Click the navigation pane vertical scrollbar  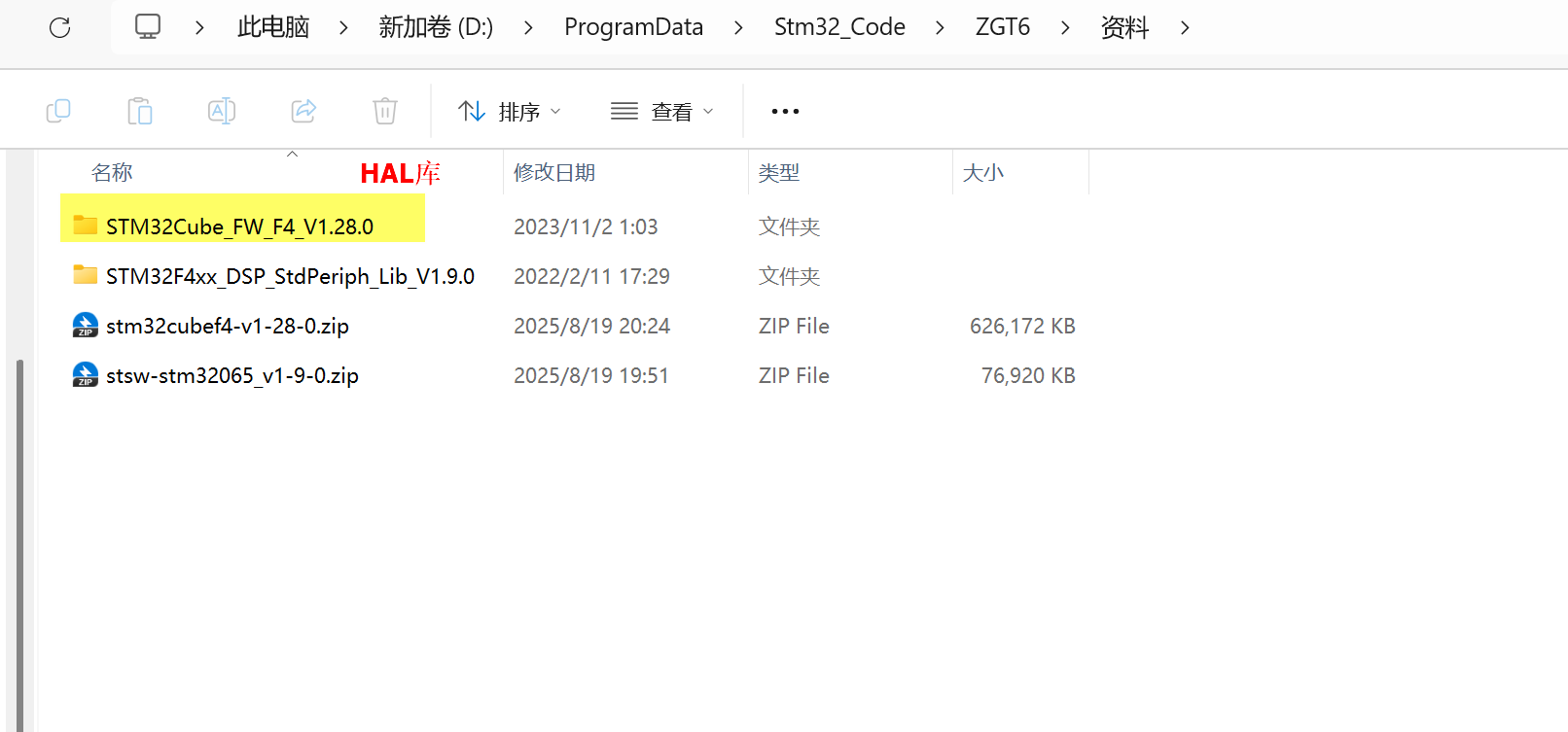[x=19, y=544]
